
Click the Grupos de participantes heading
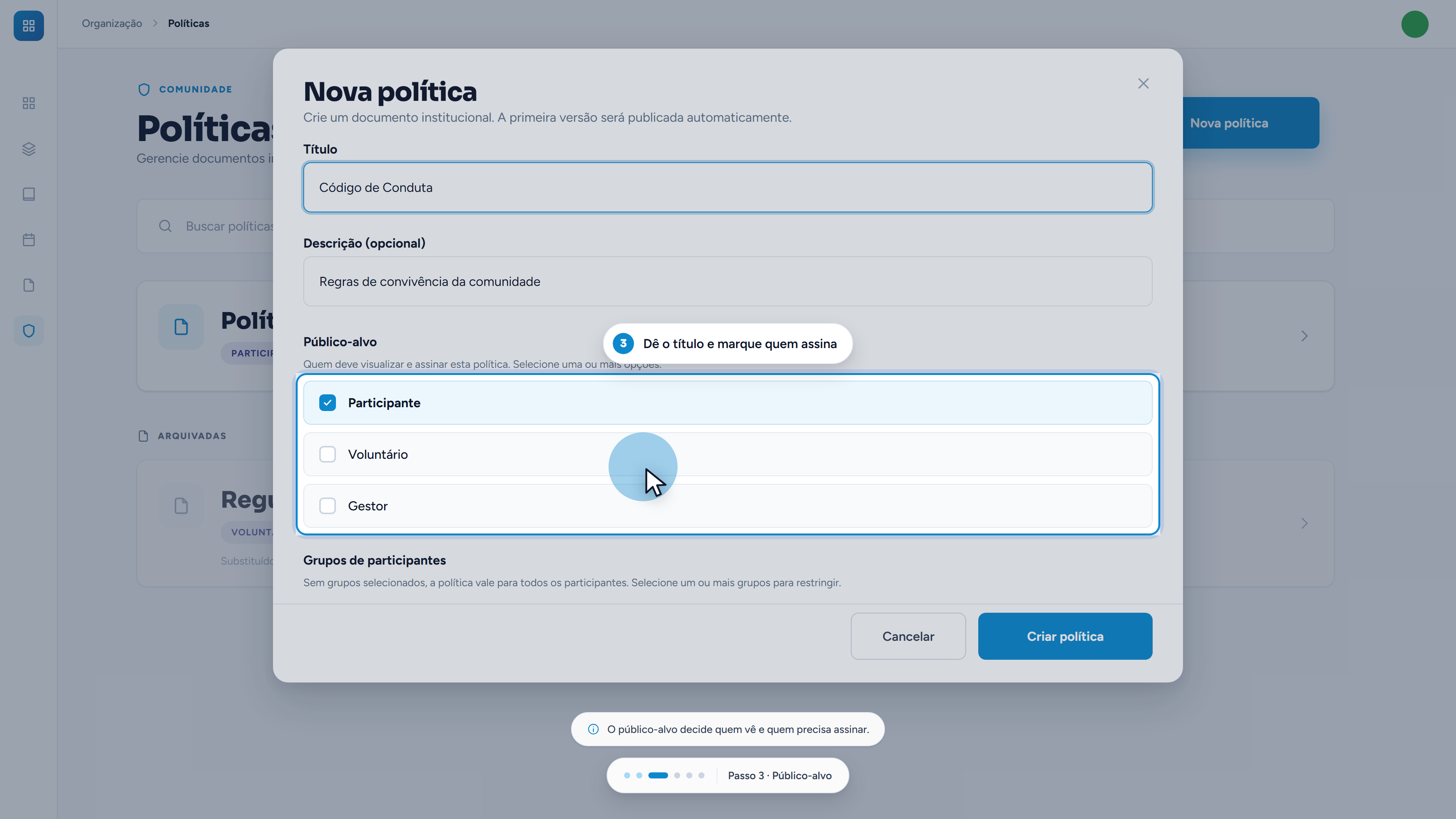pyautogui.click(x=374, y=560)
